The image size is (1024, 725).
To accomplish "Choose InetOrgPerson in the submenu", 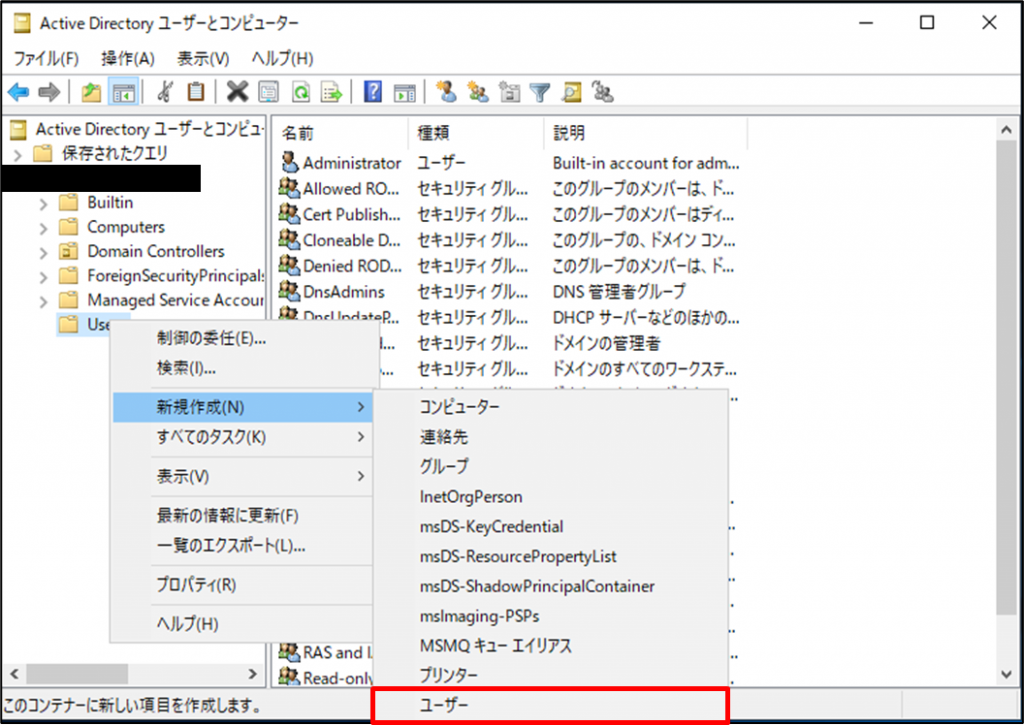I will [550, 496].
